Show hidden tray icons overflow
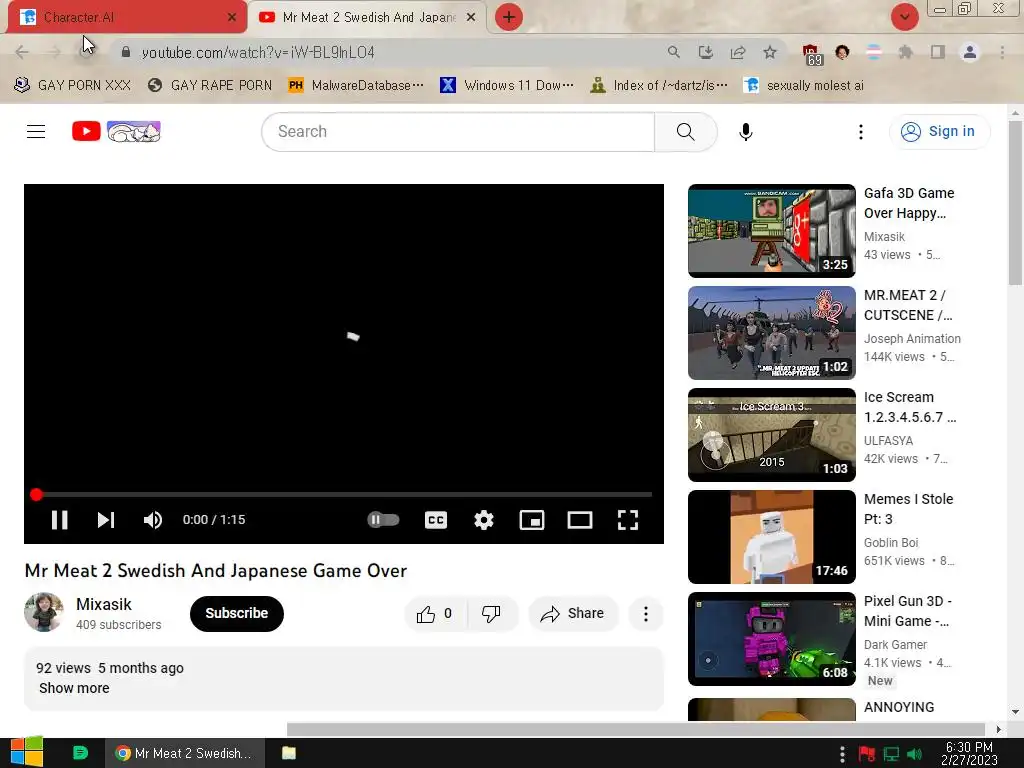The width and height of the screenshot is (1024, 768). (842, 754)
